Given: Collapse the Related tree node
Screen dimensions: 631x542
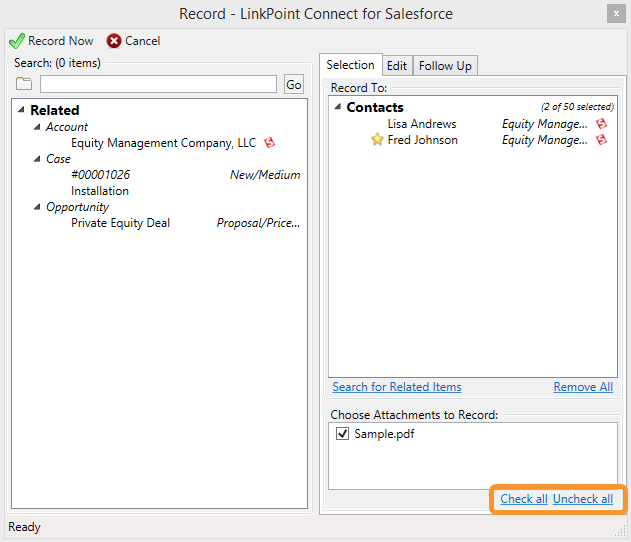Looking at the screenshot, I should pos(21,109).
